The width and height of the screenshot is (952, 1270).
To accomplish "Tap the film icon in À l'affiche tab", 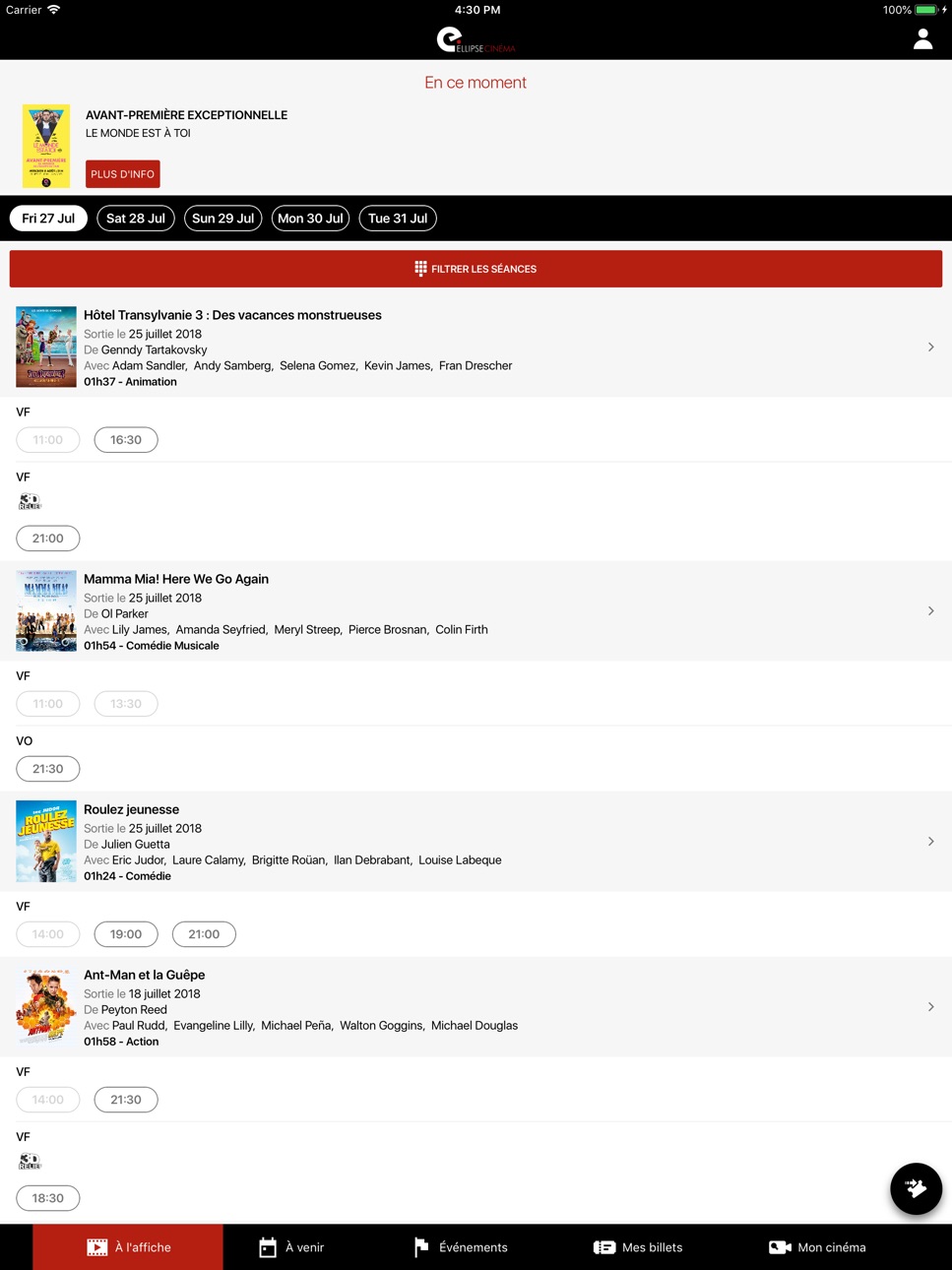I will point(96,1247).
